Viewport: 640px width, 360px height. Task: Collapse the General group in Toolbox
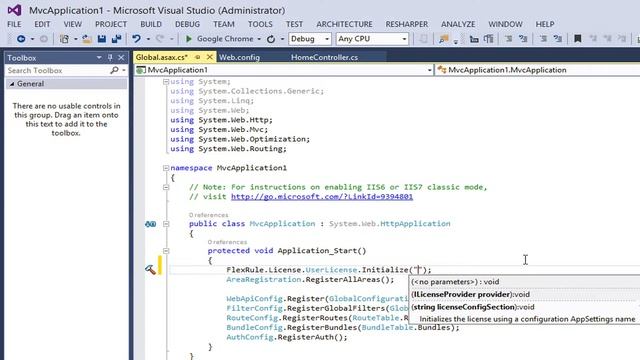coord(12,84)
